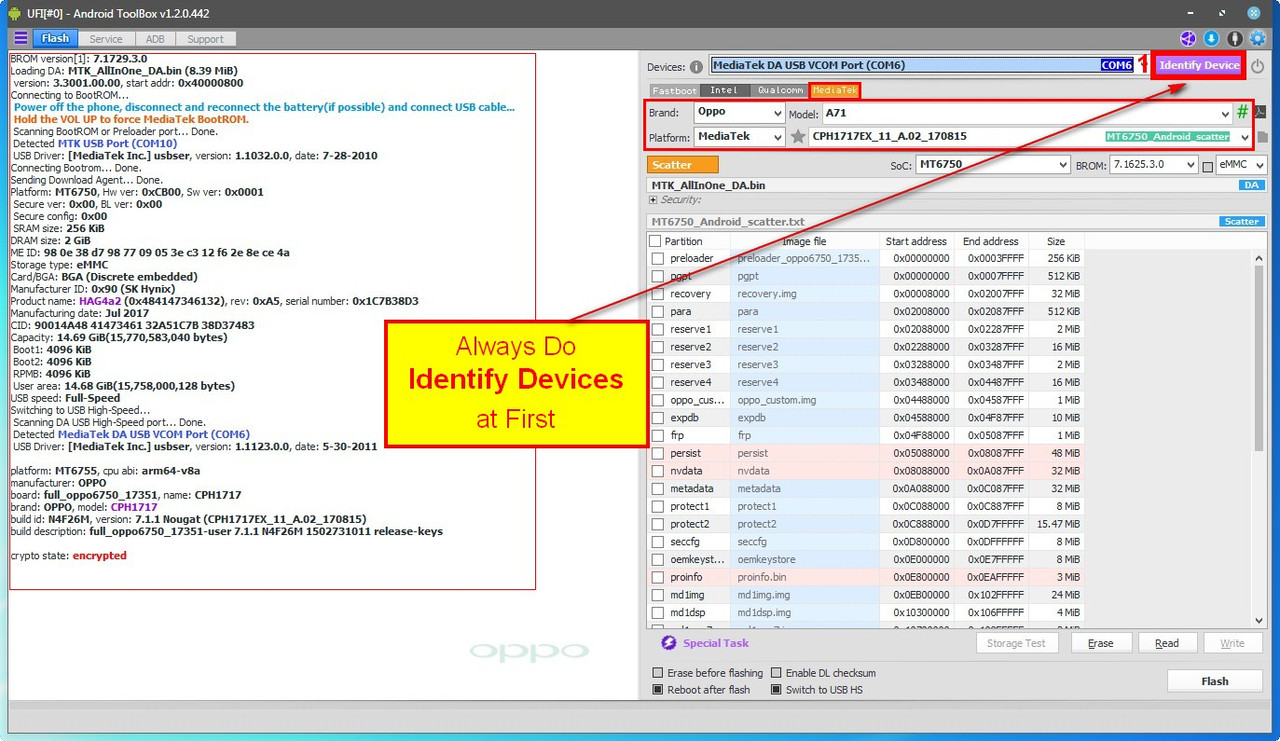The height and width of the screenshot is (741, 1280).
Task: Open the SoC dropdown showing MT6750
Action: (992, 165)
